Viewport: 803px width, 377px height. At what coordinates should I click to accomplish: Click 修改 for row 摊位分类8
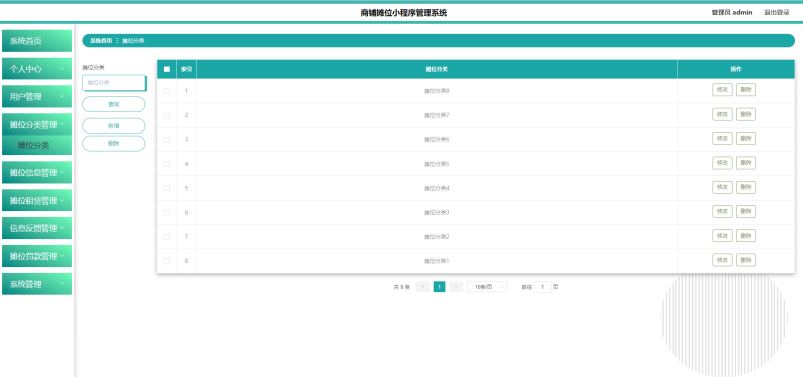[722, 90]
